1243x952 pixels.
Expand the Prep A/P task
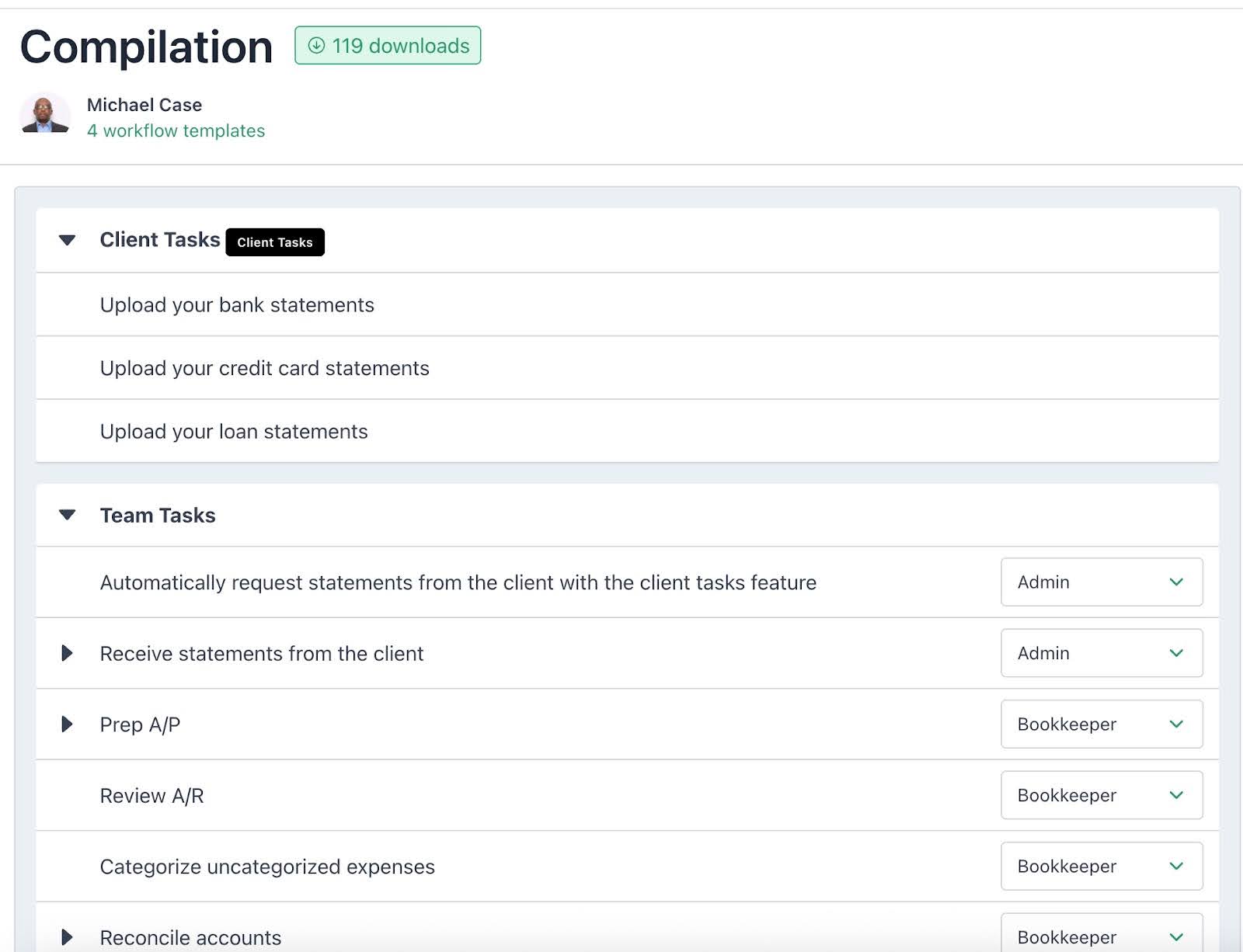(x=68, y=724)
